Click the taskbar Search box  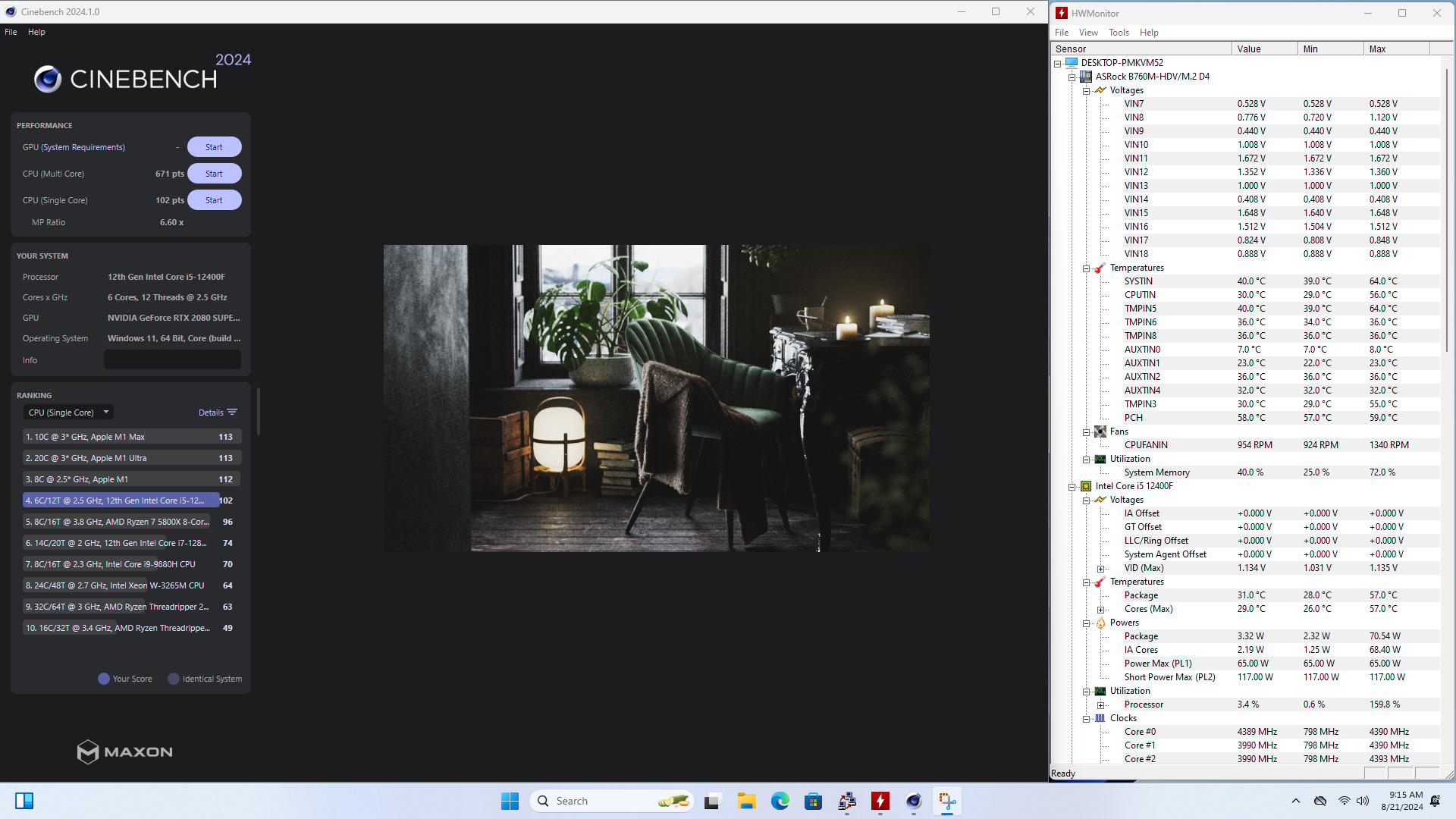click(611, 801)
